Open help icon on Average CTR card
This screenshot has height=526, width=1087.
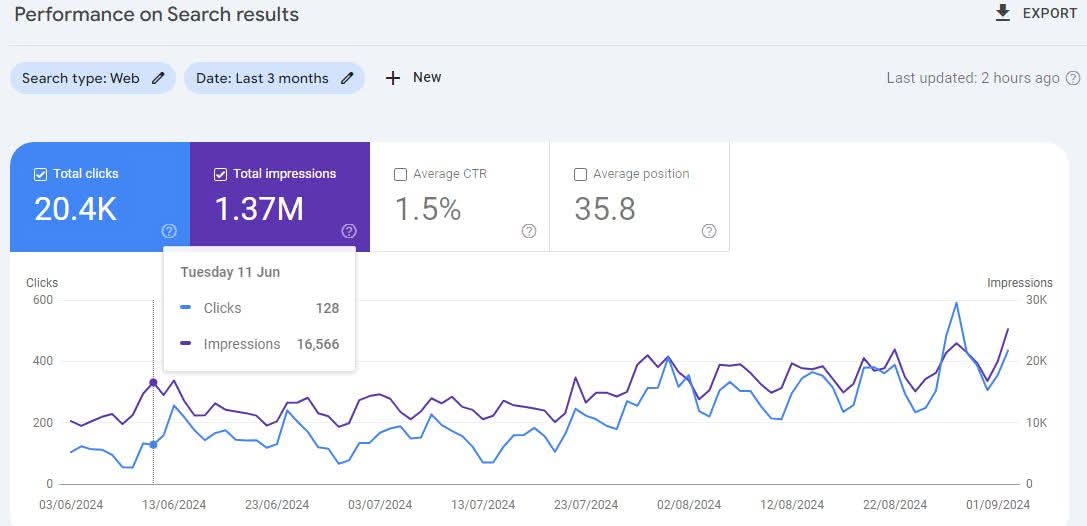click(x=529, y=231)
